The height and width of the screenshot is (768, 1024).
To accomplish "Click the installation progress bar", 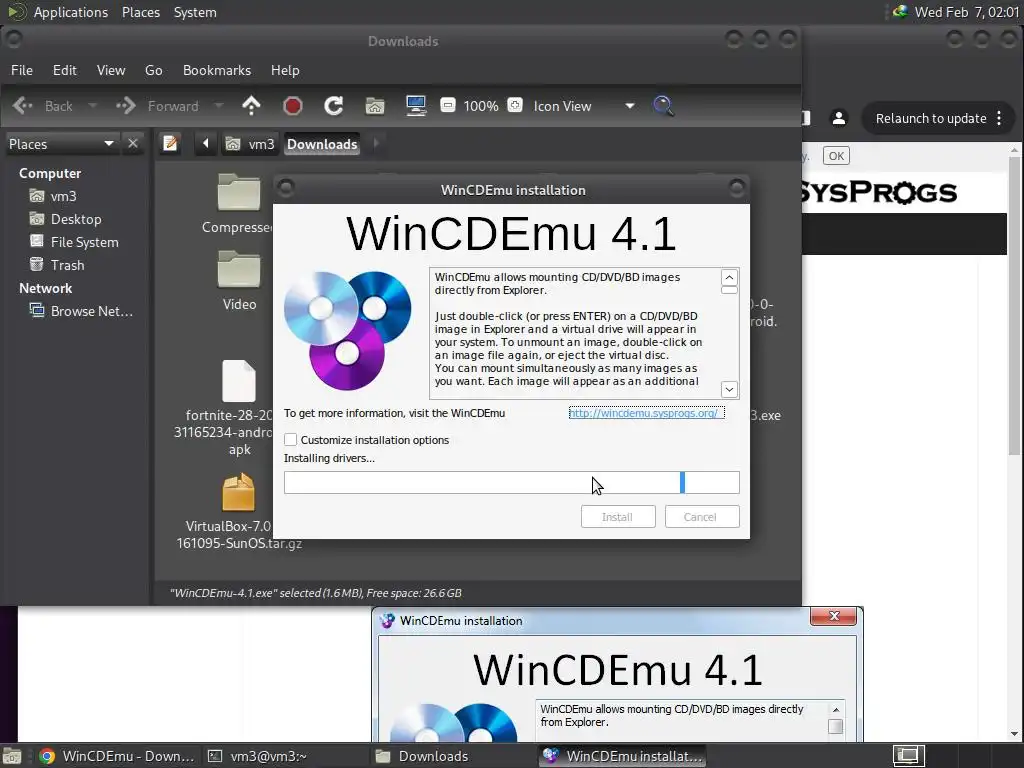I will click(511, 483).
